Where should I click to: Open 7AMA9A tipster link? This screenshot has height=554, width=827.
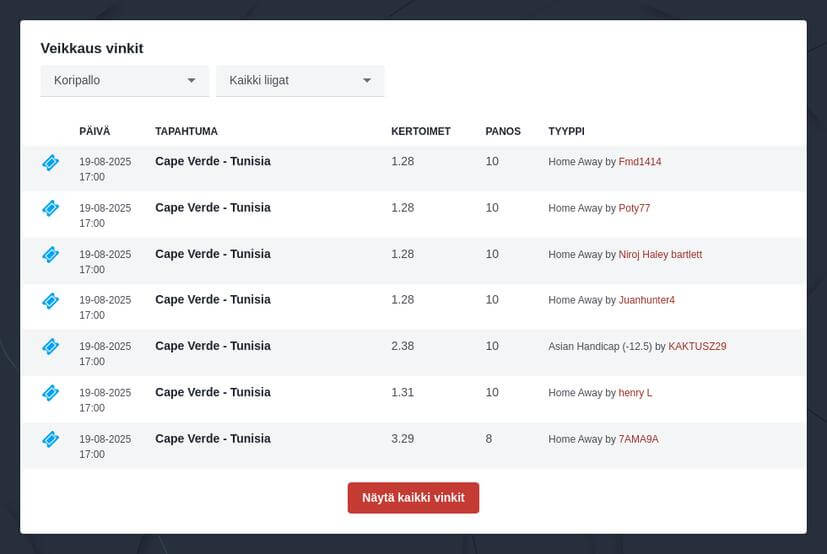click(x=639, y=439)
